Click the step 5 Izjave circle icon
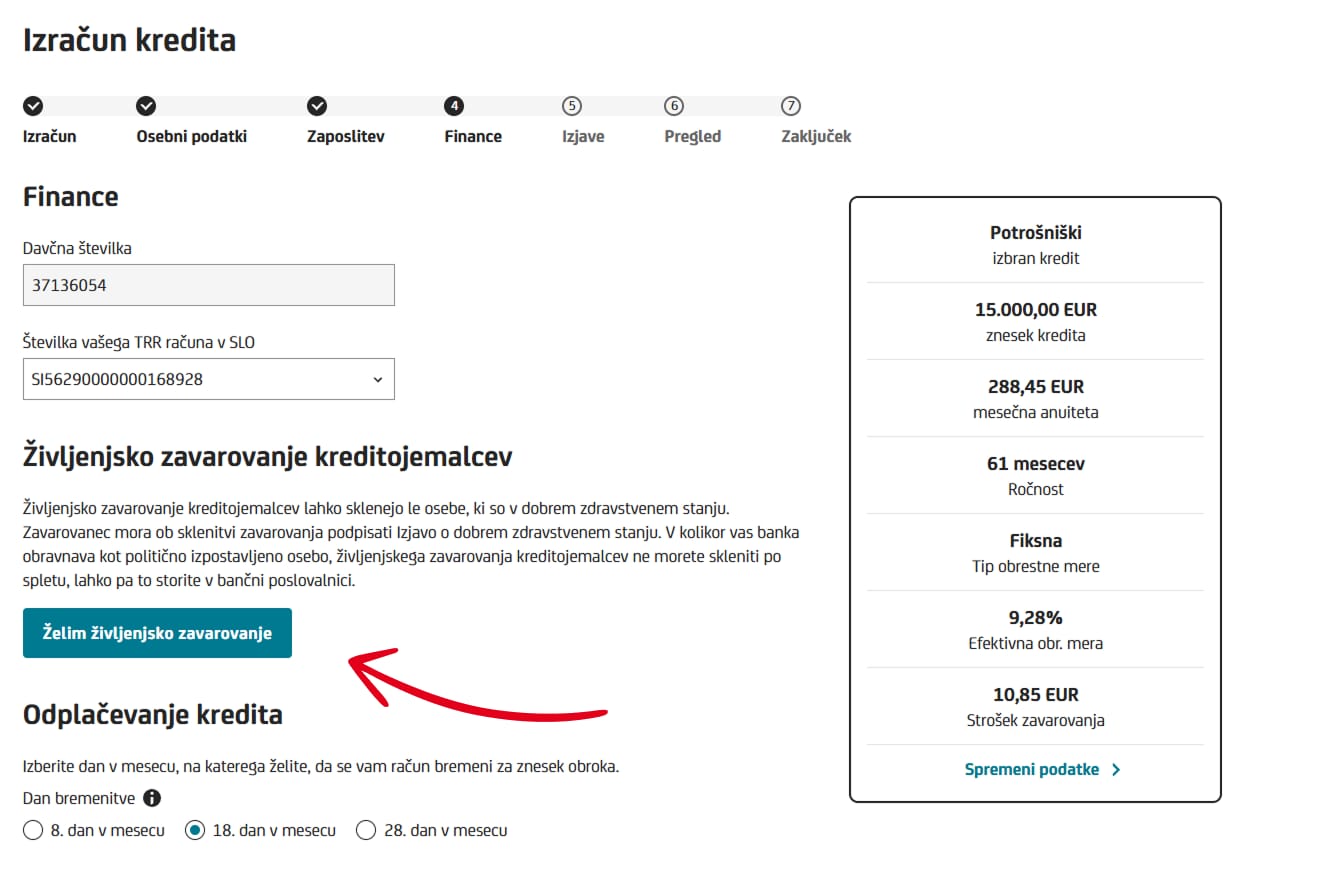The width and height of the screenshot is (1344, 875). (572, 106)
